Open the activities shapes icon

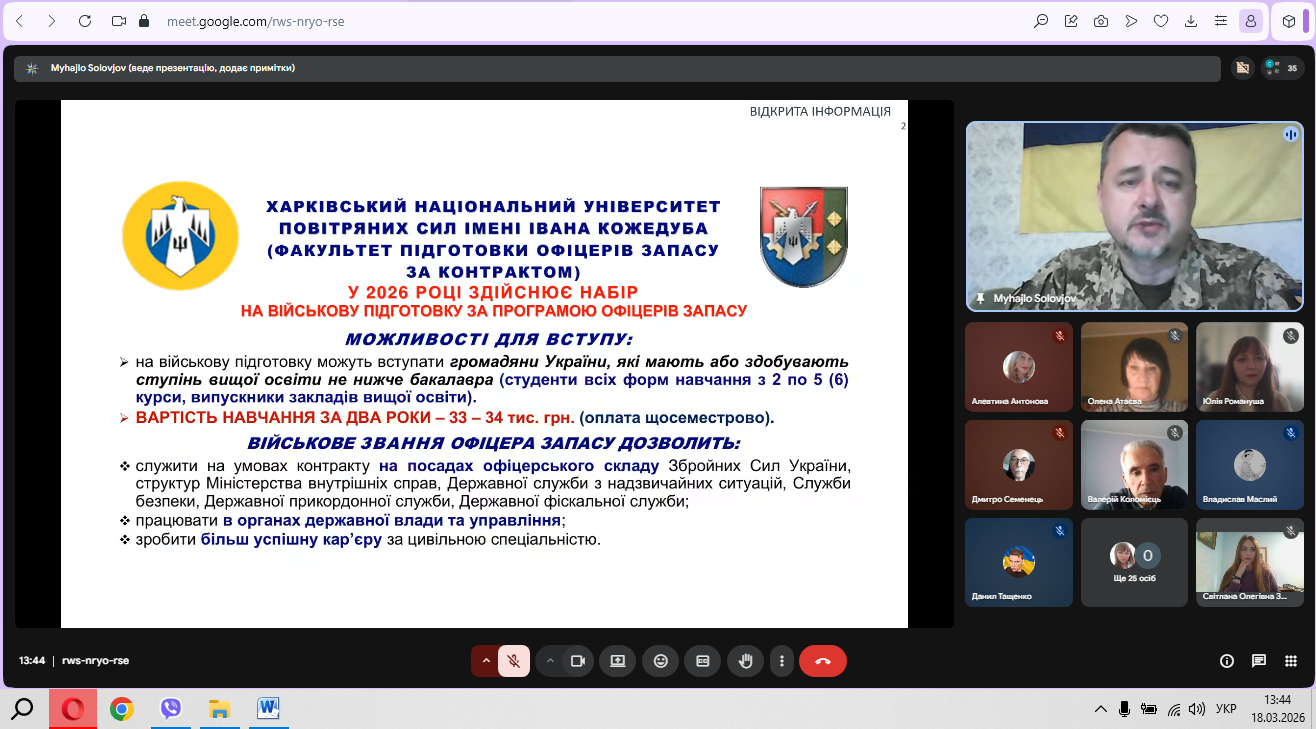point(1291,661)
